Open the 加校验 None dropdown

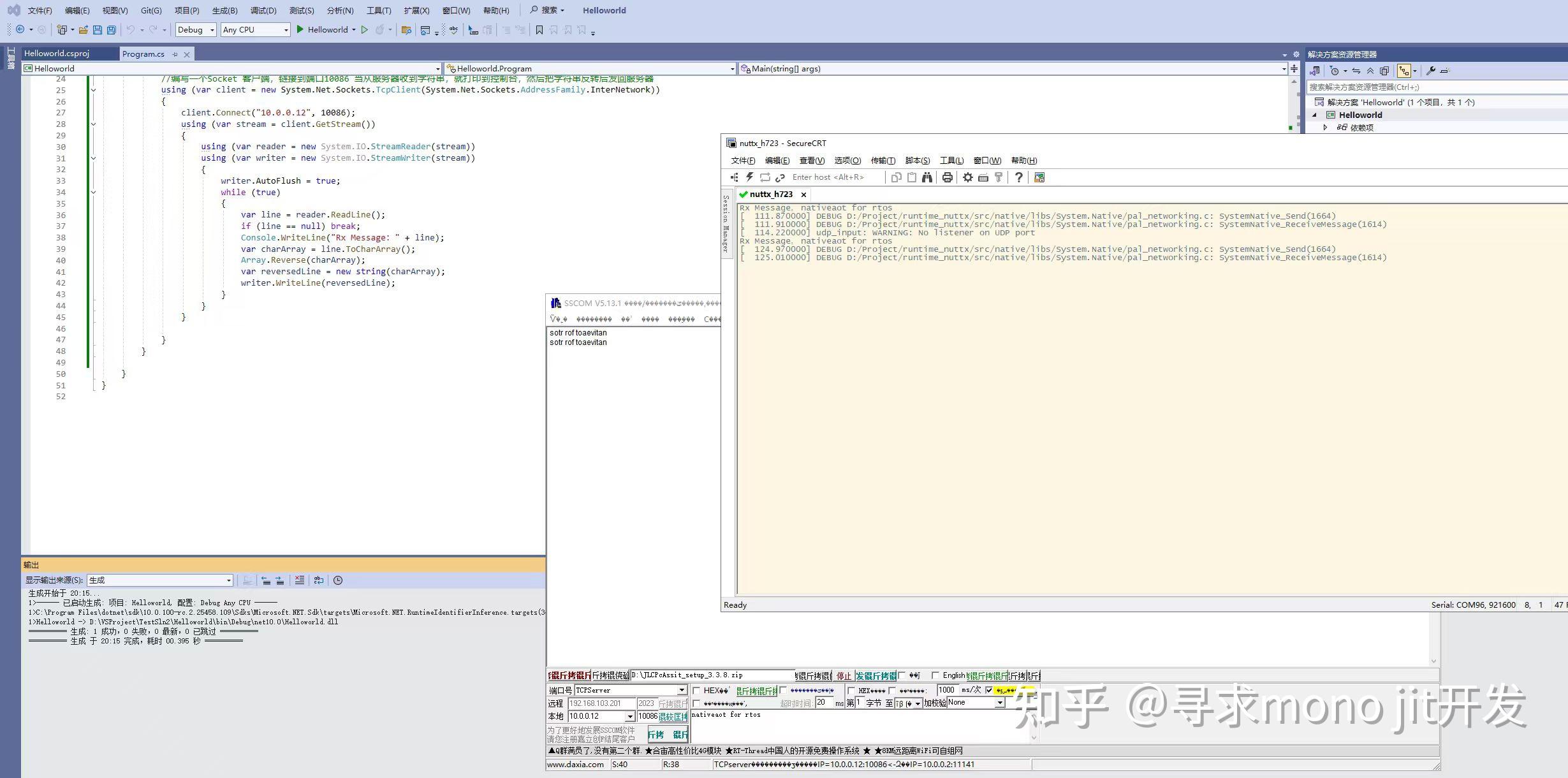coord(1000,703)
